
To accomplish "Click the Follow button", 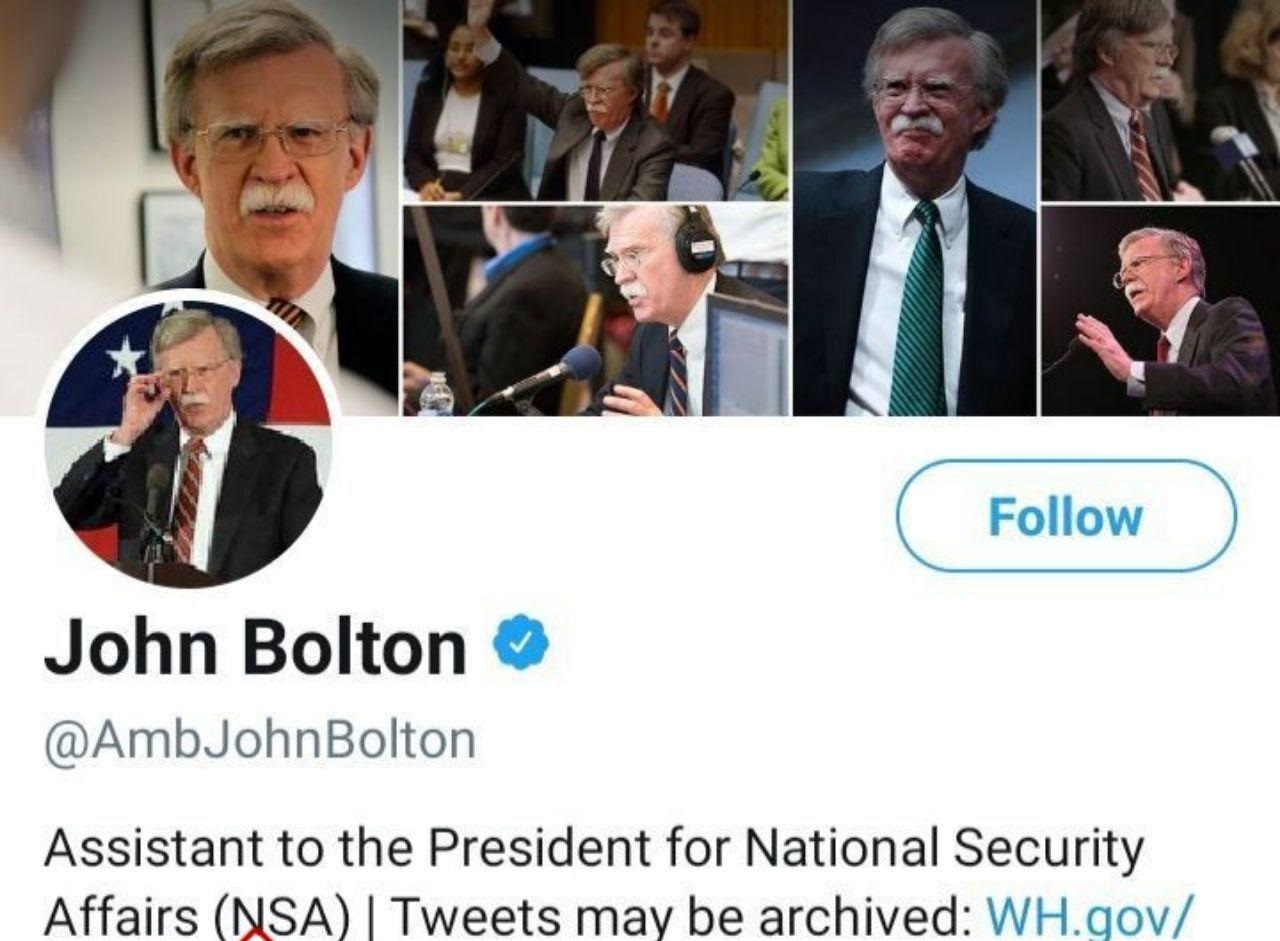I will tap(1066, 516).
